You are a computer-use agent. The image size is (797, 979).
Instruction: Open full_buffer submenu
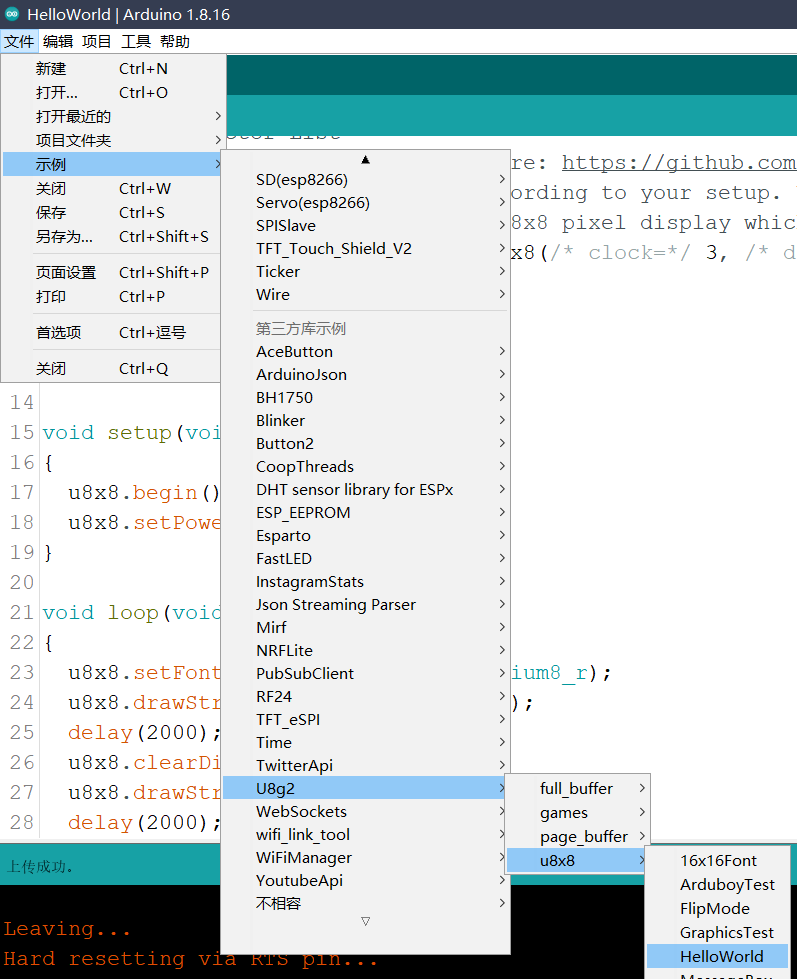577,789
